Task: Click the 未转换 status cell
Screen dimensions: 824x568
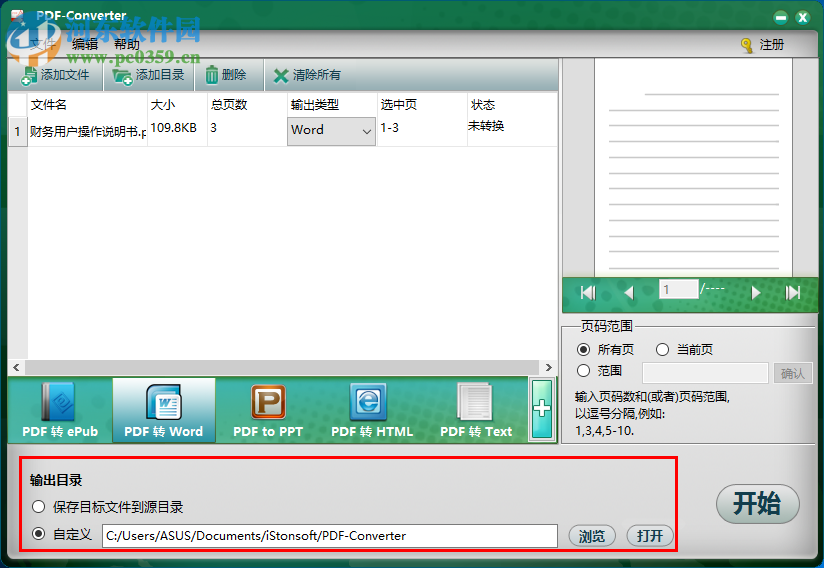Action: [x=512, y=131]
